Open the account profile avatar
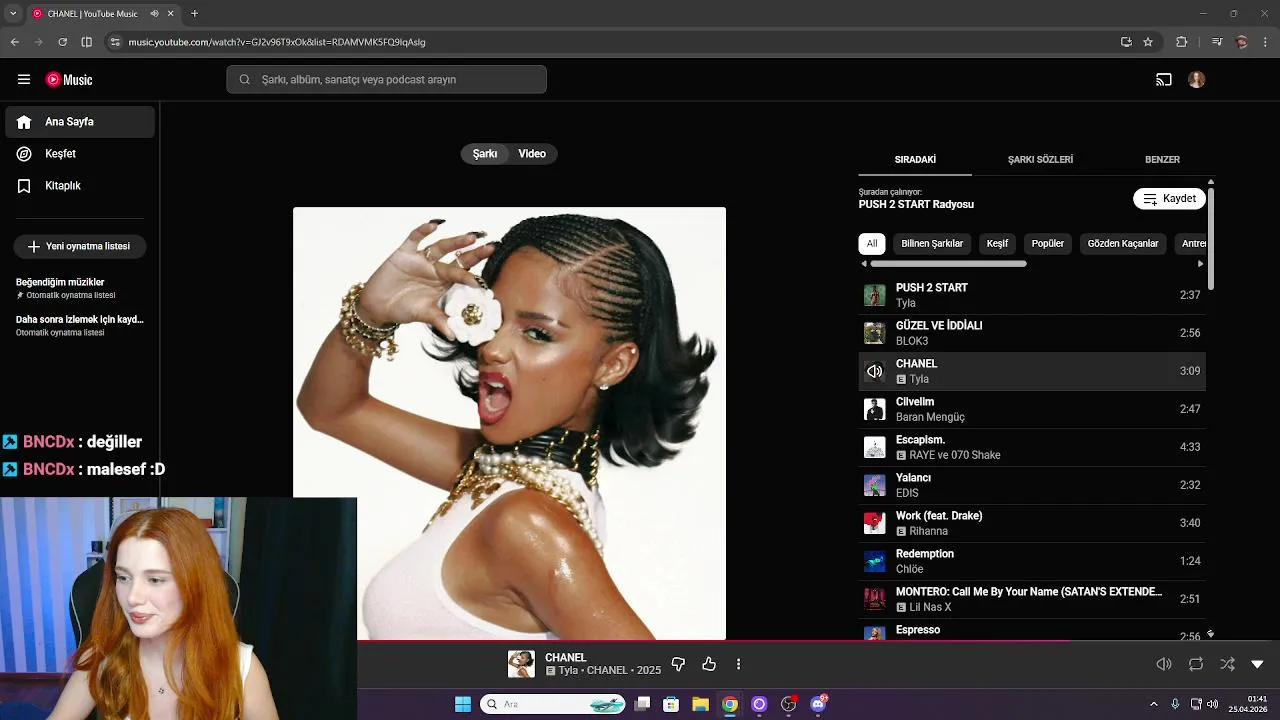The image size is (1280, 720). pos(1197,80)
